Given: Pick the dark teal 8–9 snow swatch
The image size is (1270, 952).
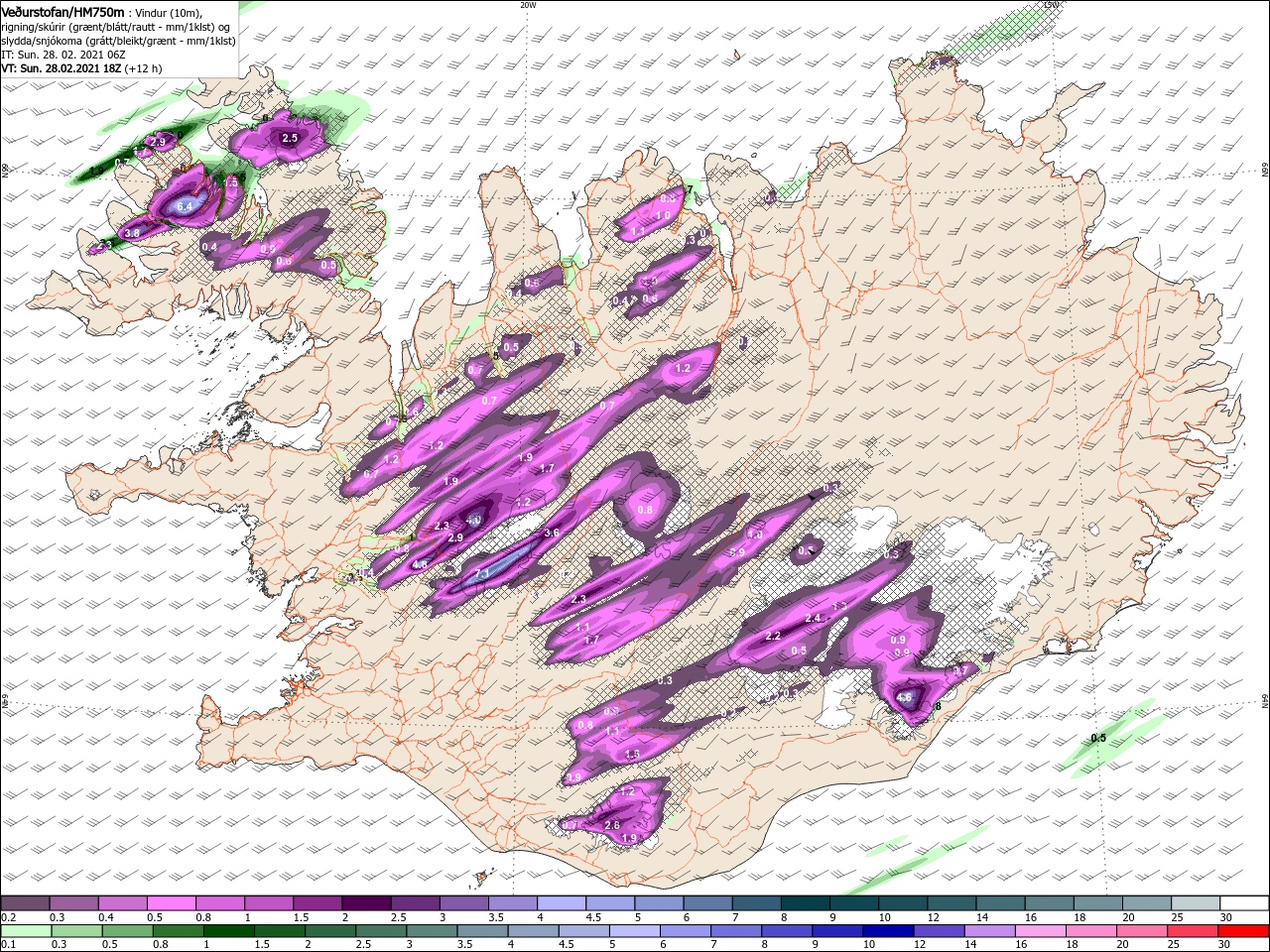Looking at the screenshot, I should [805, 903].
